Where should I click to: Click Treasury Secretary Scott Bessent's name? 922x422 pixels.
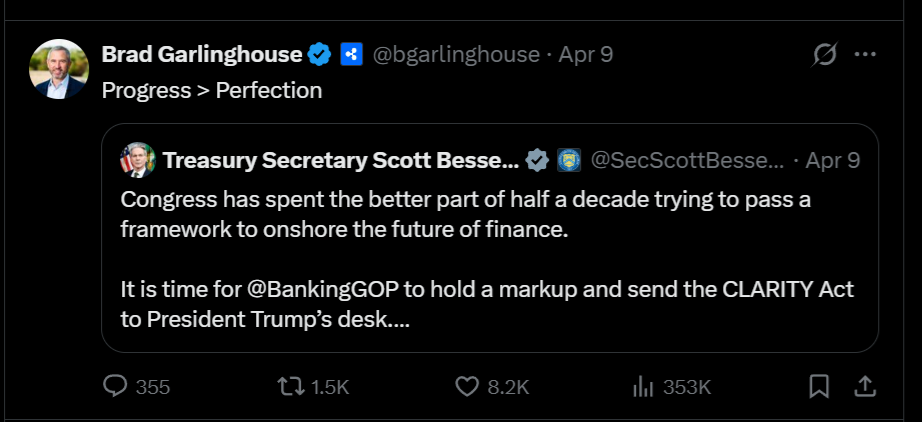pyautogui.click(x=340, y=160)
